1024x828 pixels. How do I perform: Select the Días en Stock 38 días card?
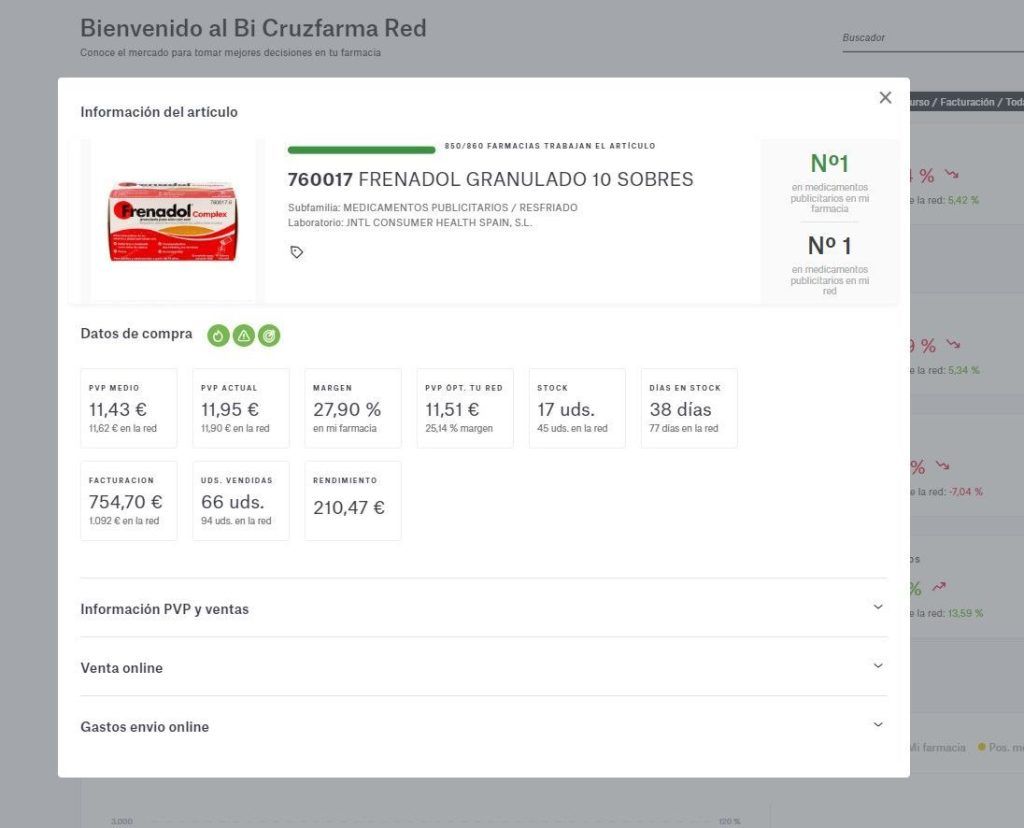point(690,408)
